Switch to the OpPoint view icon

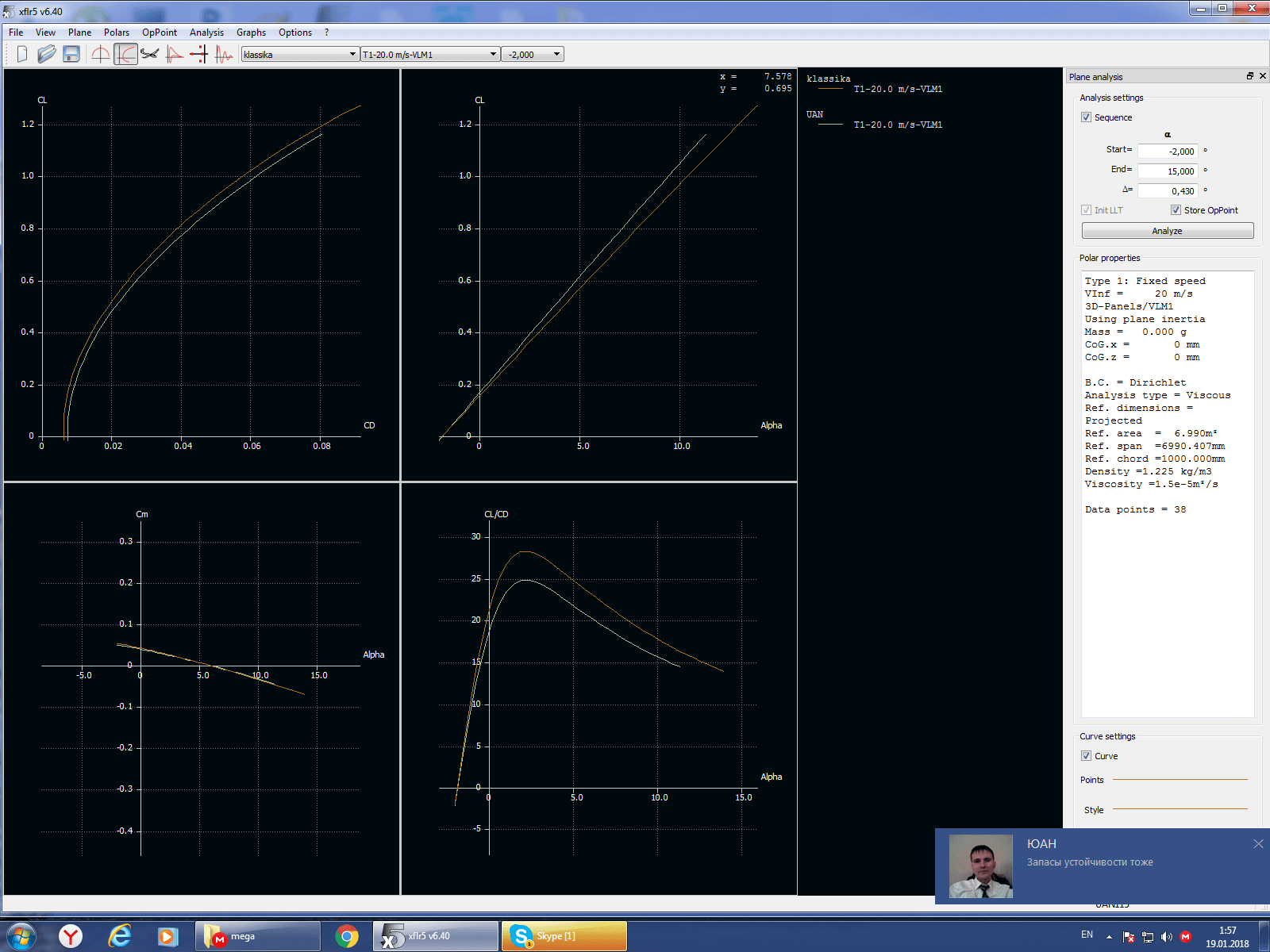[101, 54]
